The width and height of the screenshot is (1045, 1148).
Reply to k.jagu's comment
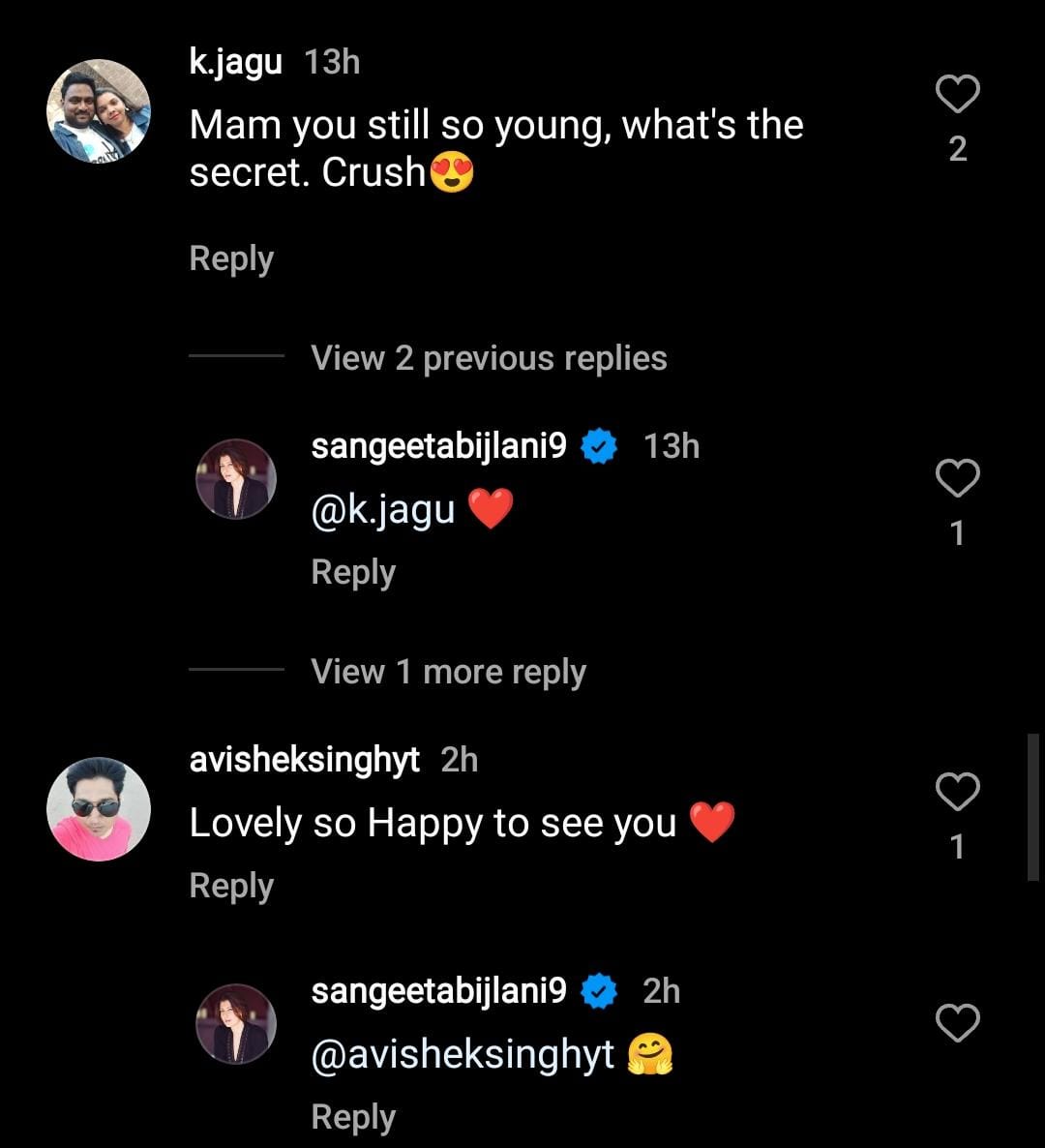pos(231,258)
